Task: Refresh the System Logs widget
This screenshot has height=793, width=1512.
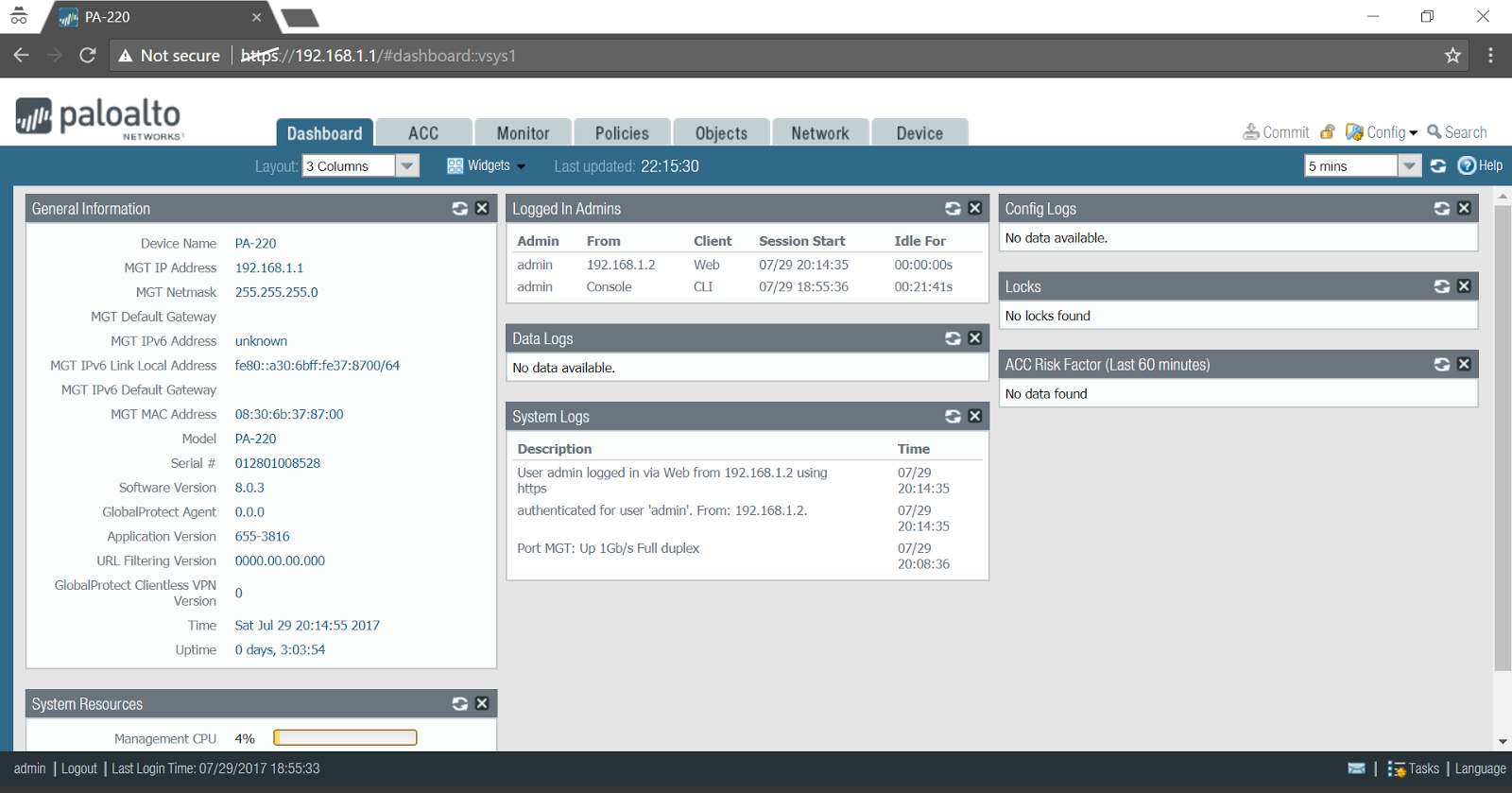Action: point(954,416)
